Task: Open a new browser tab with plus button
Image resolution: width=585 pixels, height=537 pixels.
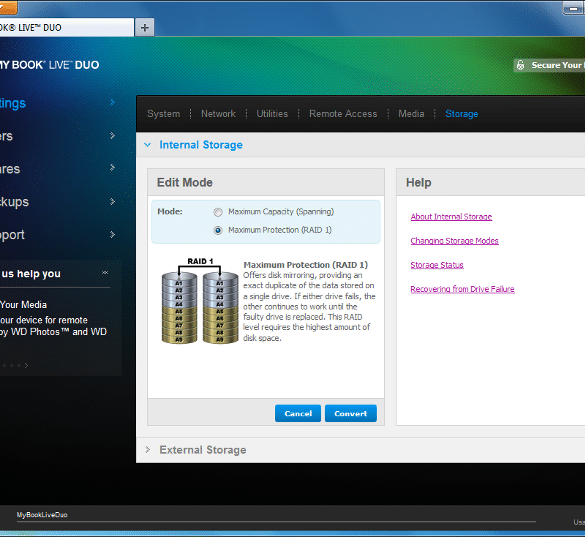Action: pos(144,28)
